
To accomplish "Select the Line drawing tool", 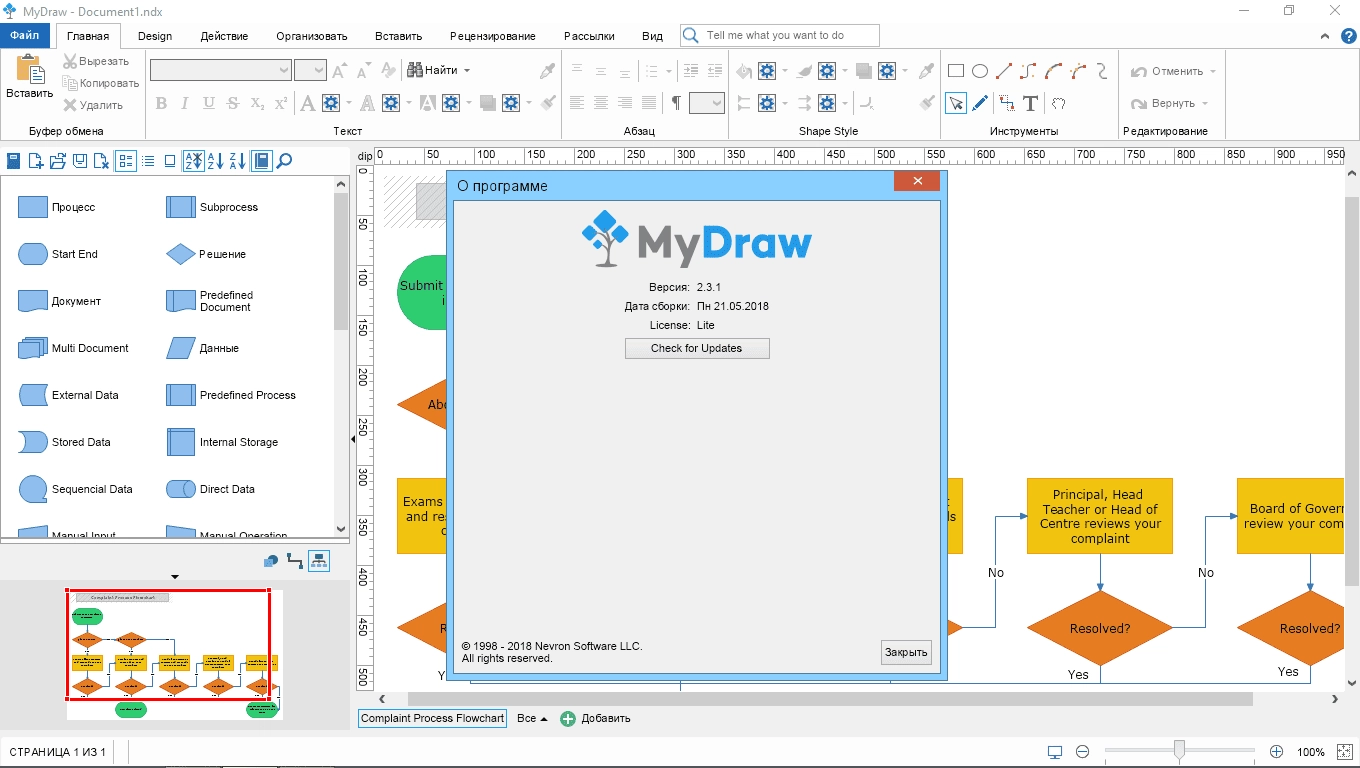I will tap(1004, 71).
